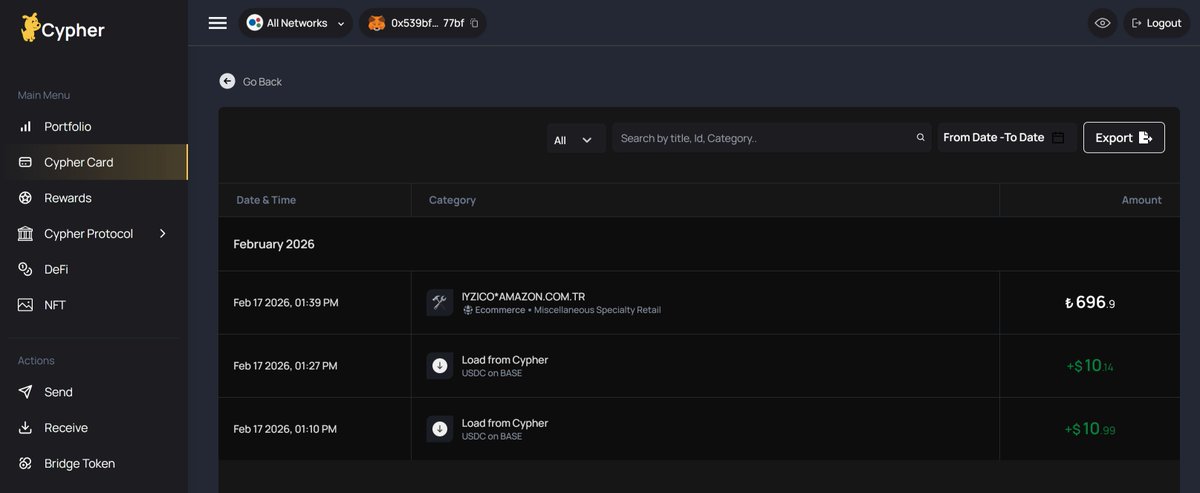Click the Logout button
The height and width of the screenshot is (493, 1200).
pos(1156,23)
